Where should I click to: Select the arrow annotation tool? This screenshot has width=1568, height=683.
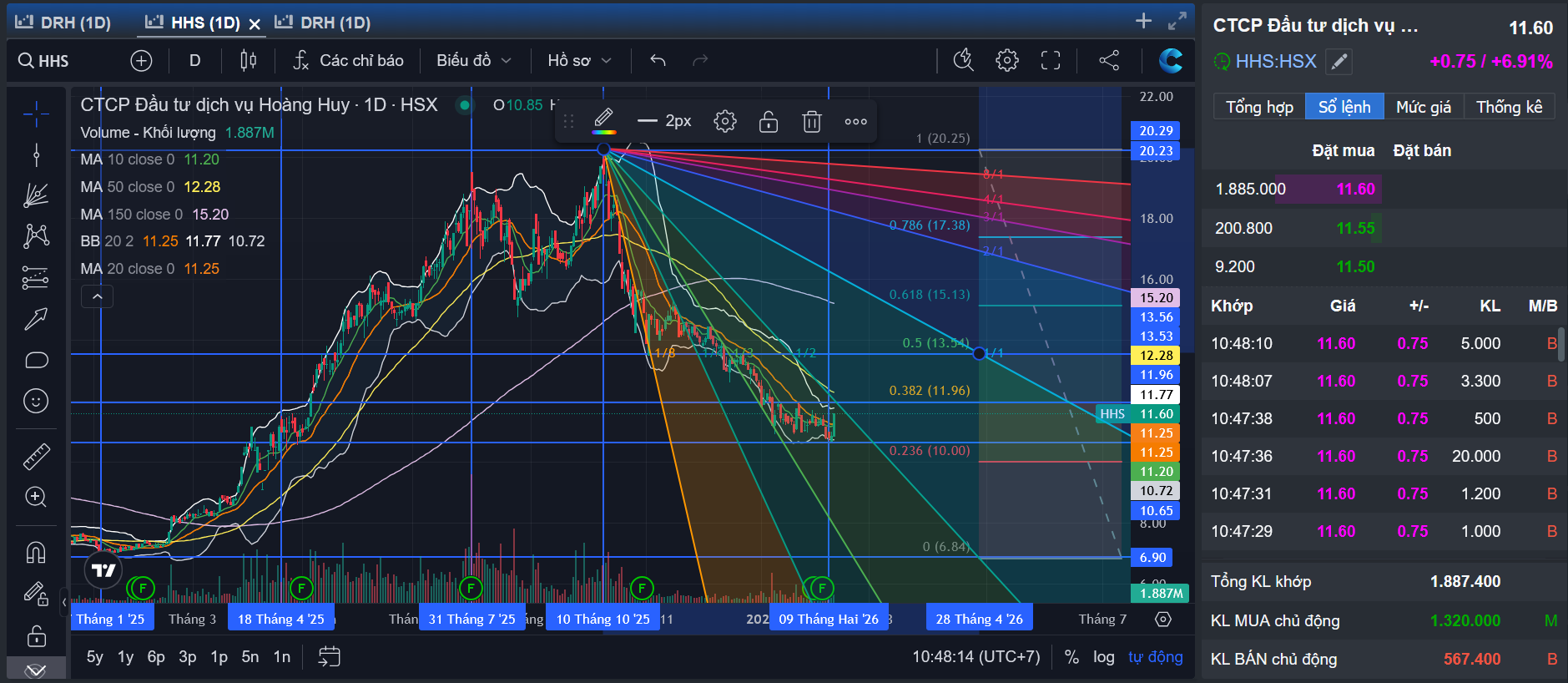pyautogui.click(x=36, y=318)
